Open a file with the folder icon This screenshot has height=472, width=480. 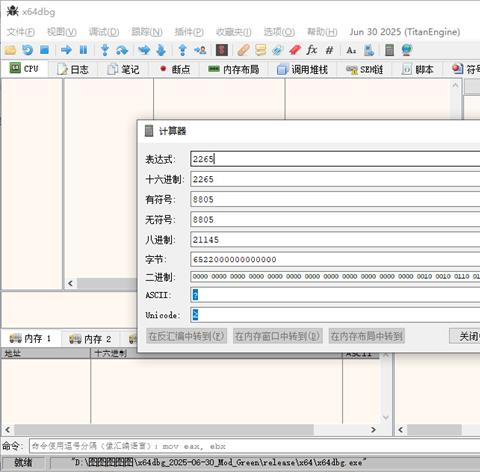point(10,50)
